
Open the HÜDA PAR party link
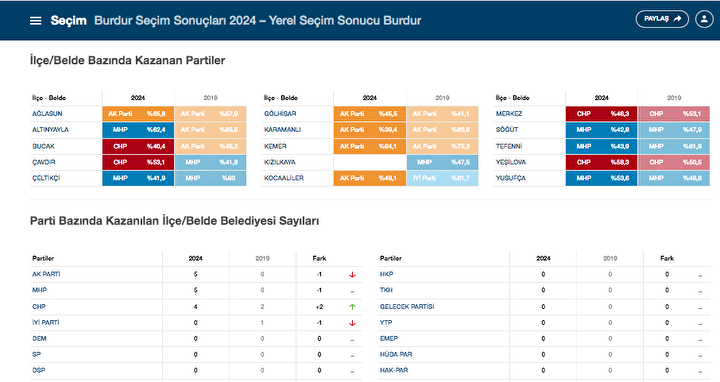396,354
